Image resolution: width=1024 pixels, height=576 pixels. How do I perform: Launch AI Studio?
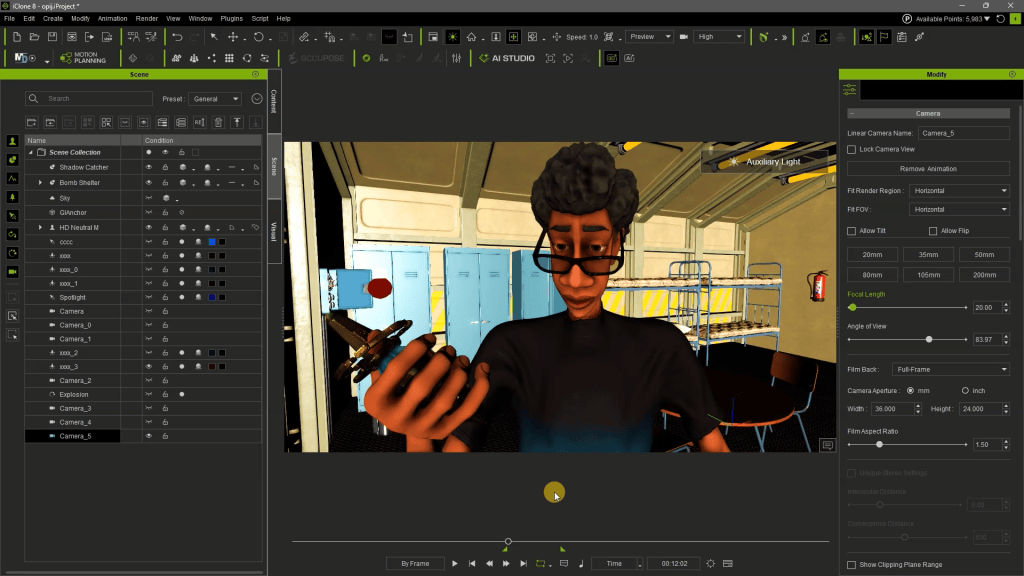[507, 58]
